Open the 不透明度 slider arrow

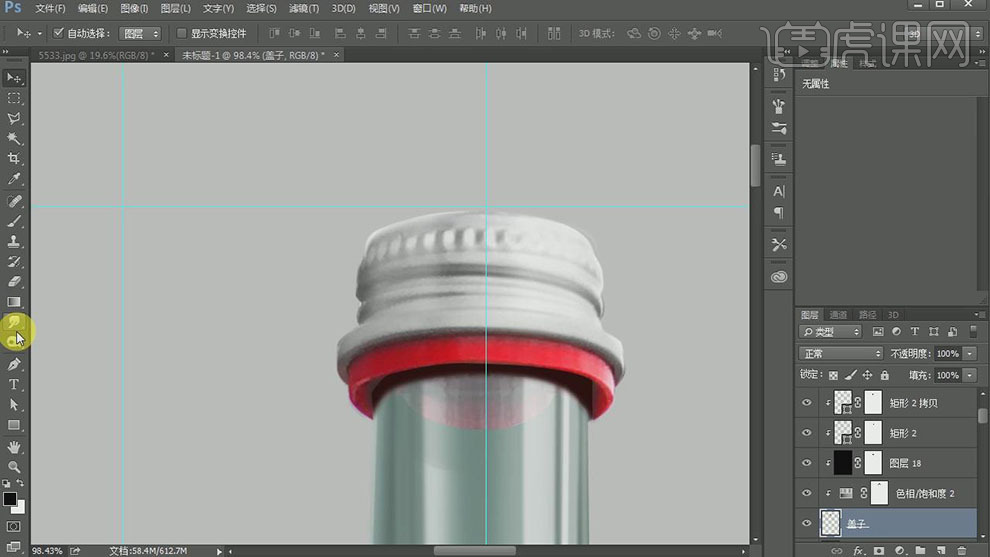(x=970, y=354)
